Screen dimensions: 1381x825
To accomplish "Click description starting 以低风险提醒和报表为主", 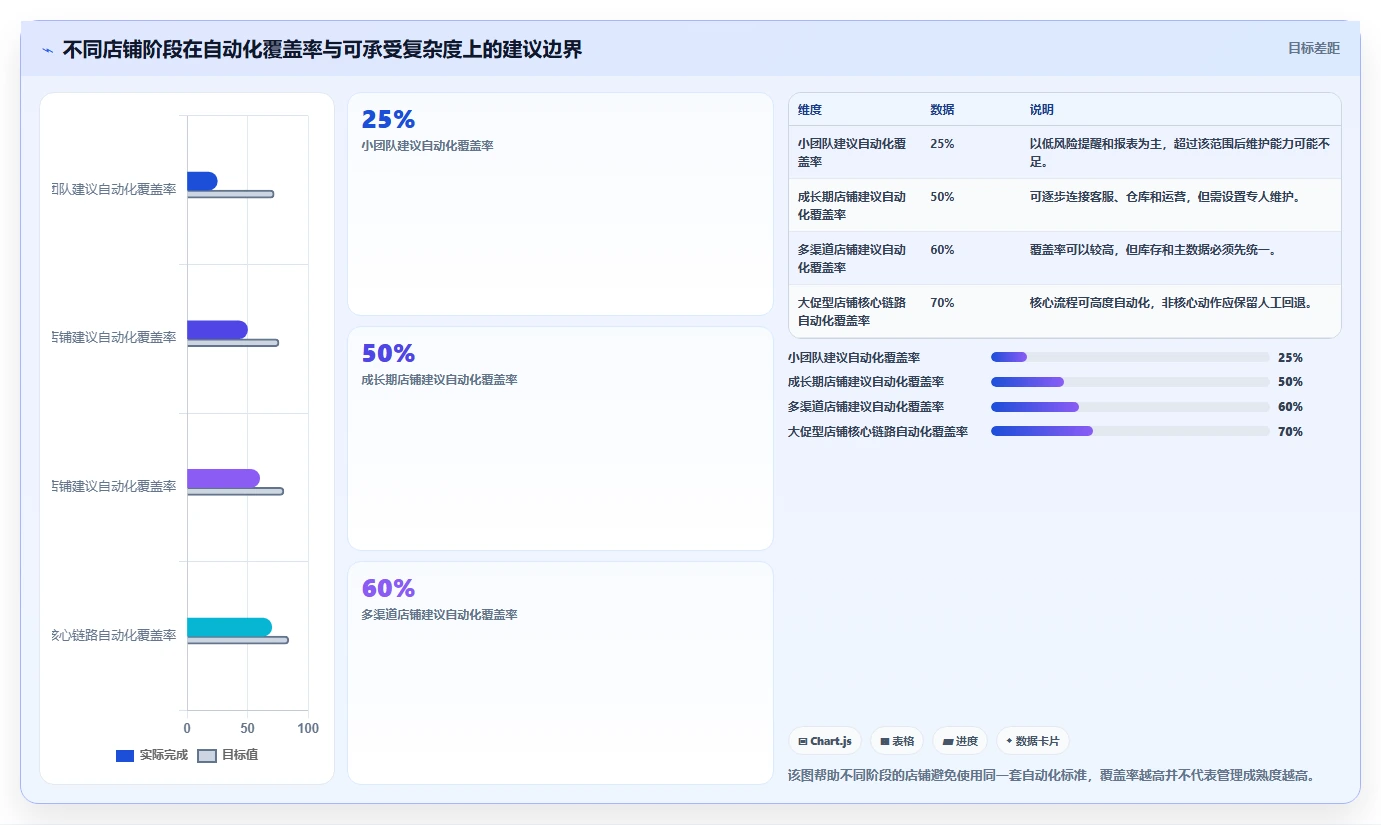I will 1180,152.
